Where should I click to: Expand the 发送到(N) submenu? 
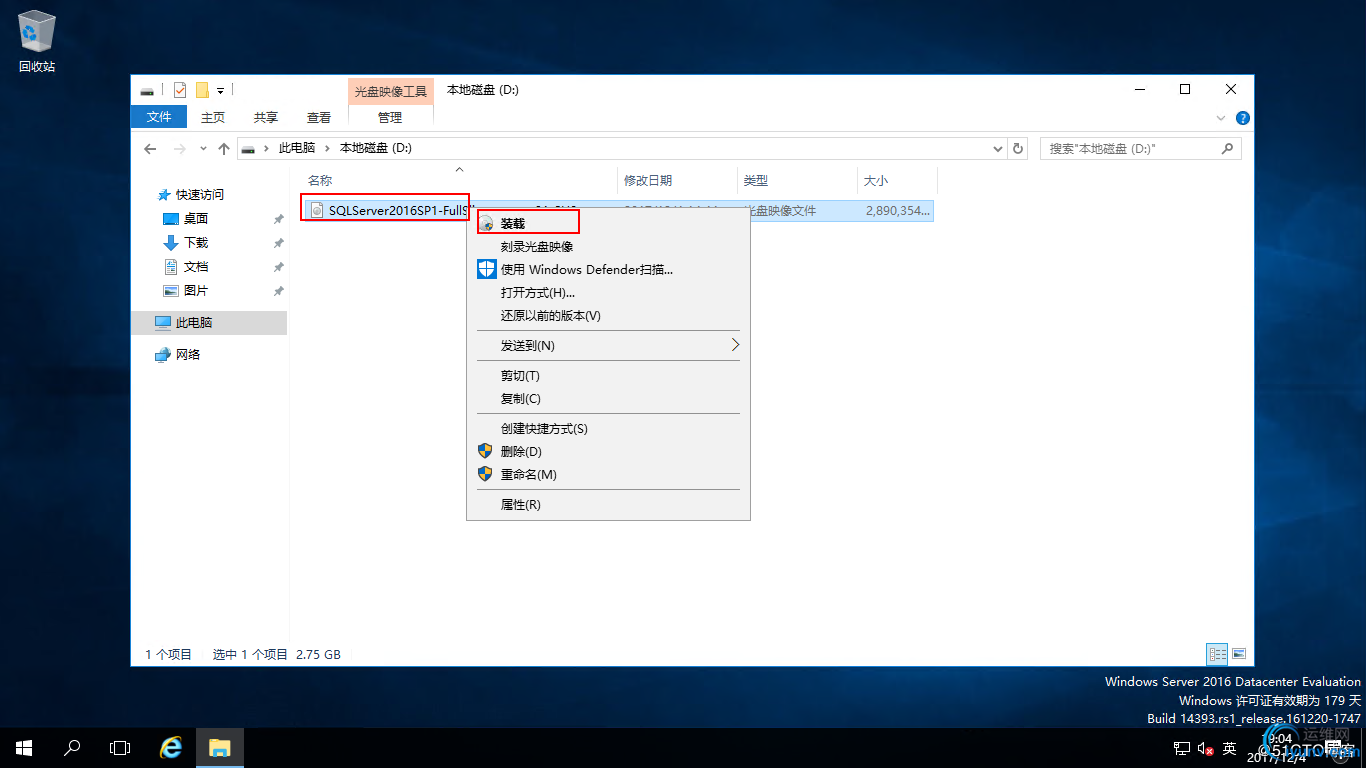pos(608,345)
